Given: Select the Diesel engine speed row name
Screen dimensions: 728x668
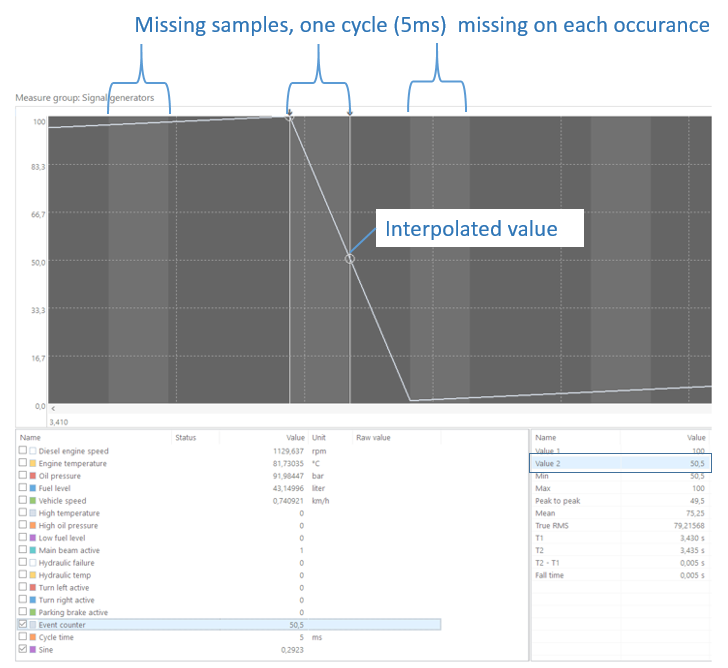Looking at the screenshot, I should point(73,451).
